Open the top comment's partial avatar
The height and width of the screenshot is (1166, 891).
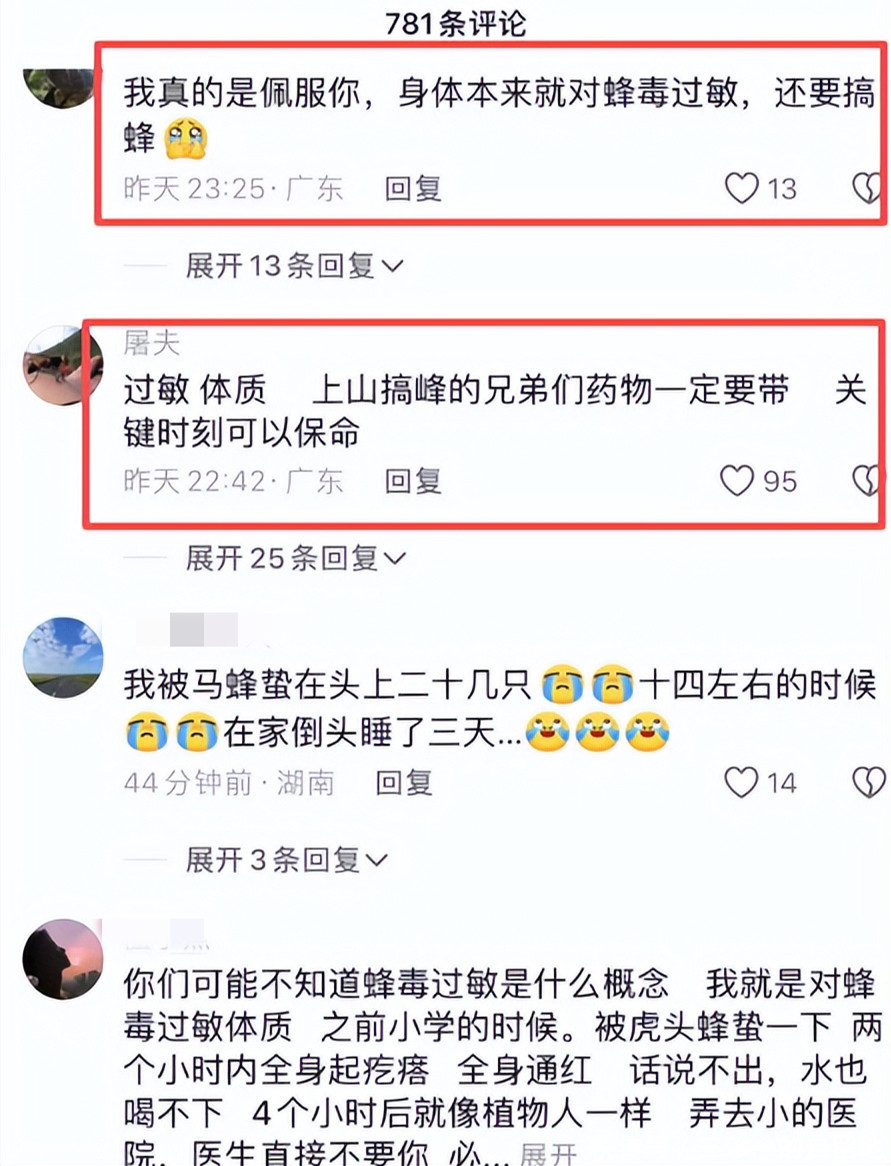click(x=59, y=88)
